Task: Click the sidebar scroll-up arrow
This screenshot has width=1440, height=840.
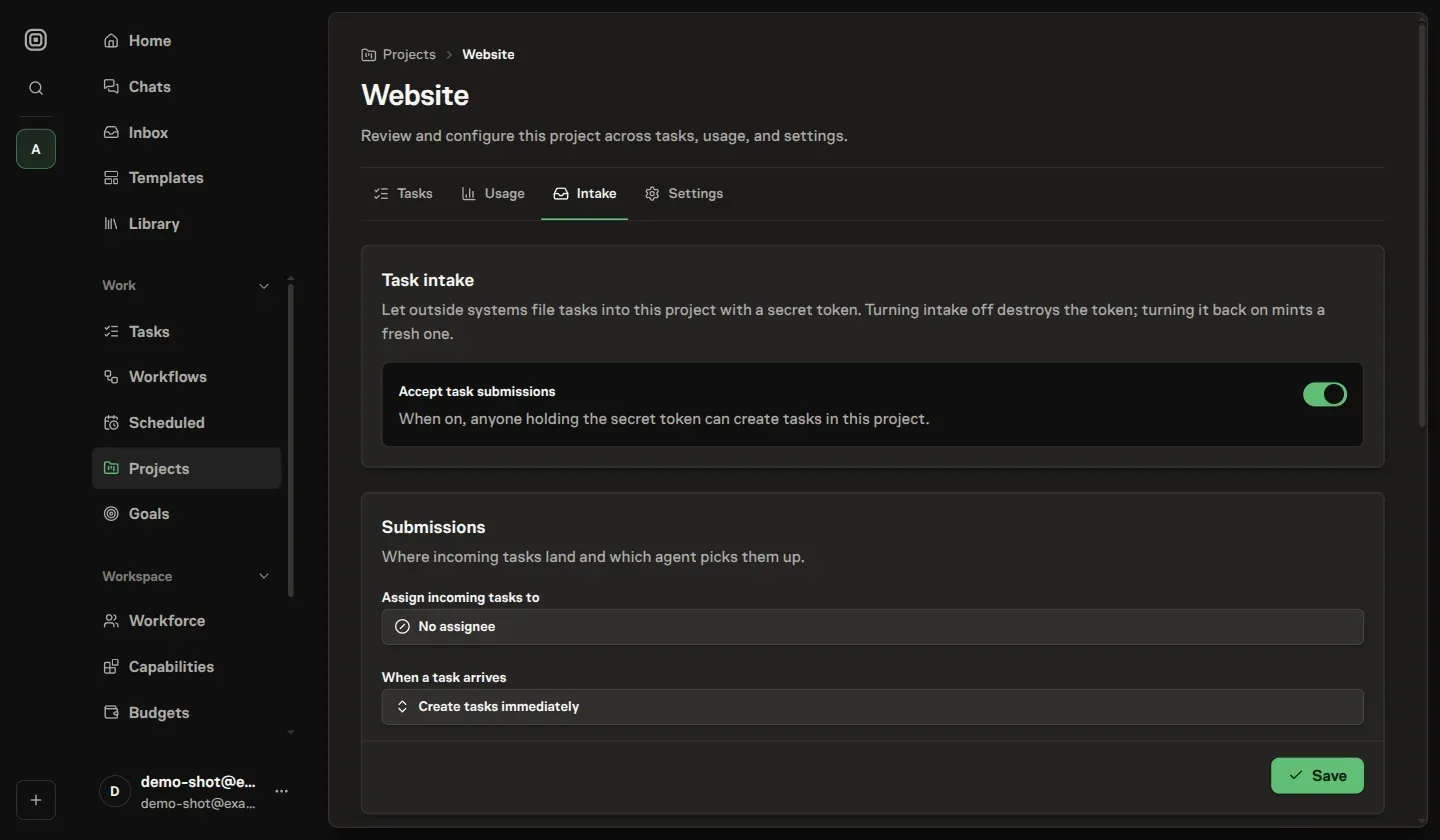Action: 291,278
